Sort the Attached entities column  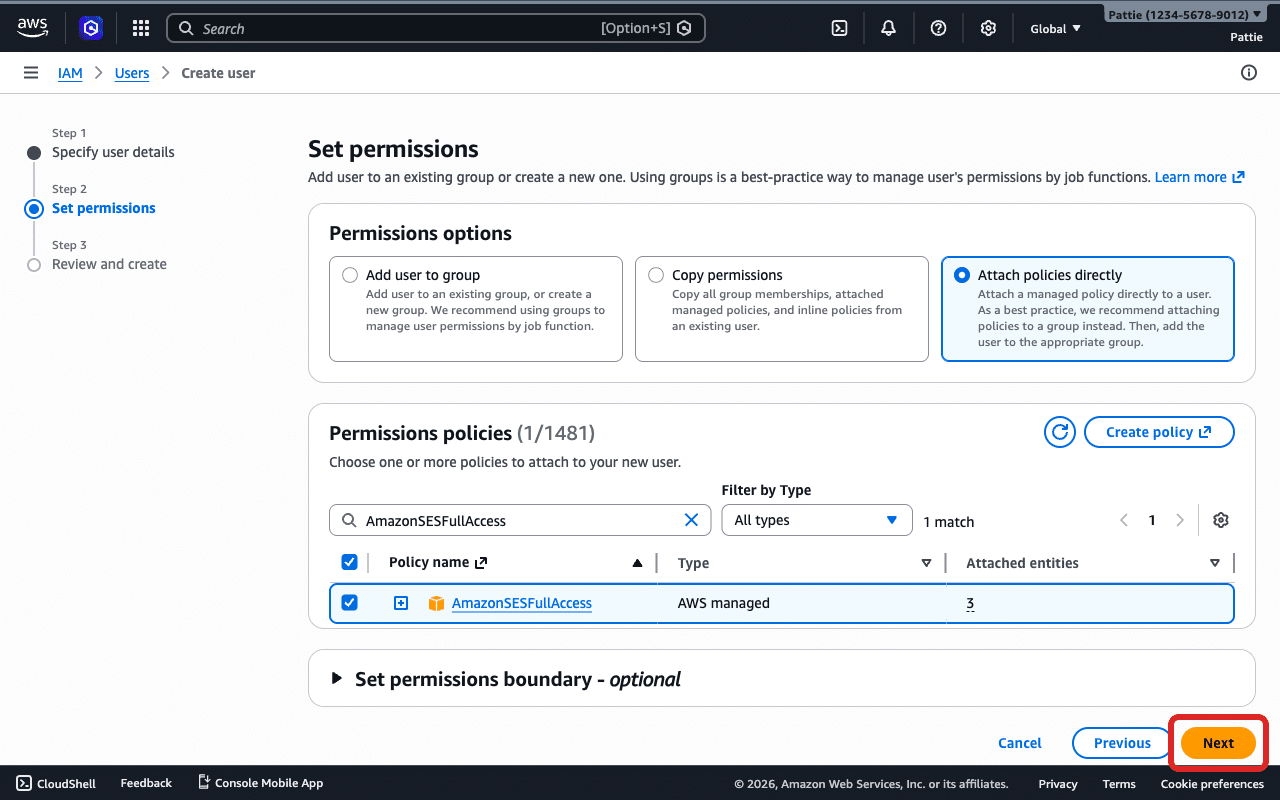tap(1215, 563)
